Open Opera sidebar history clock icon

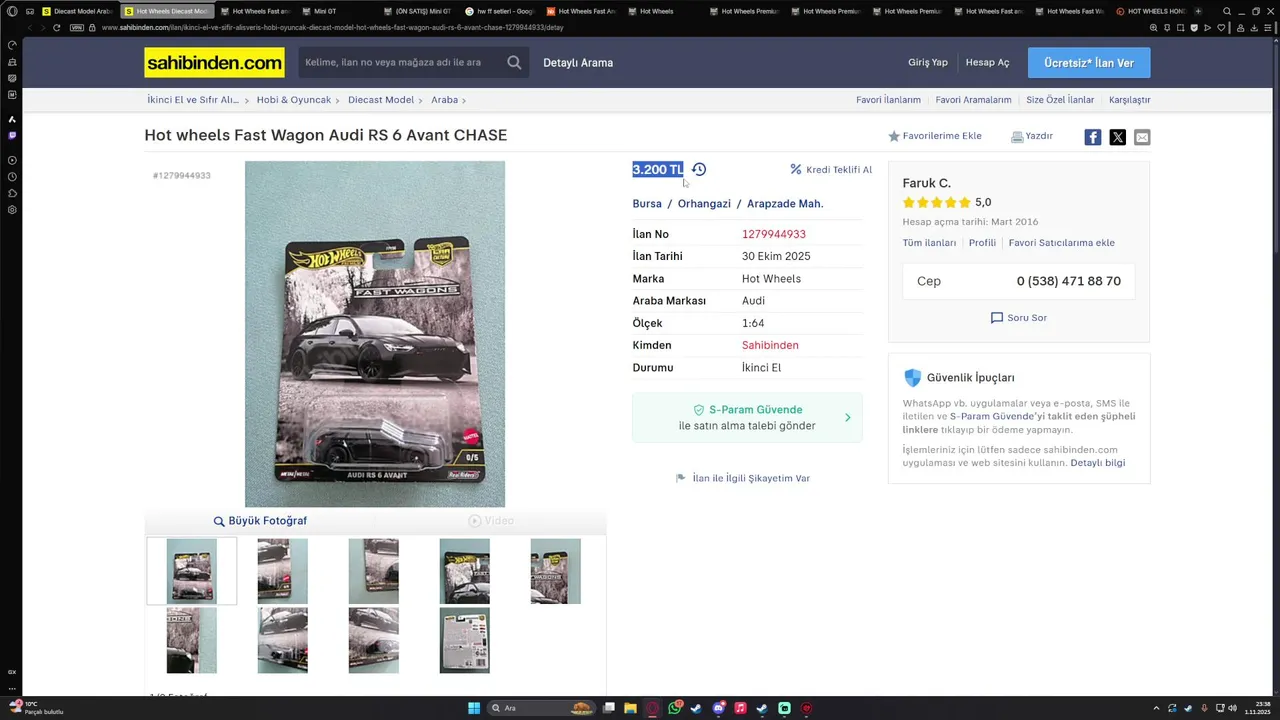pos(12,177)
